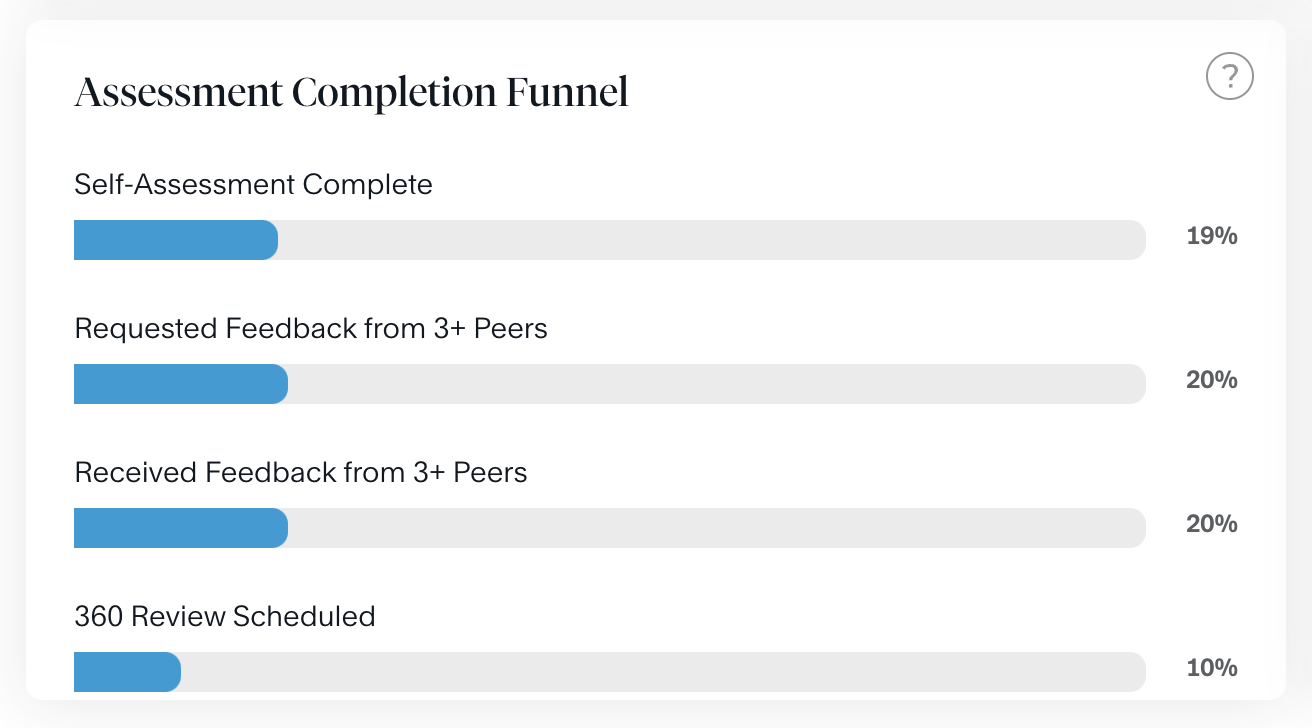Screen dimensions: 1312x728
Task: Click gray unfilled track of Requested Feedback bar
Action: 715,384
